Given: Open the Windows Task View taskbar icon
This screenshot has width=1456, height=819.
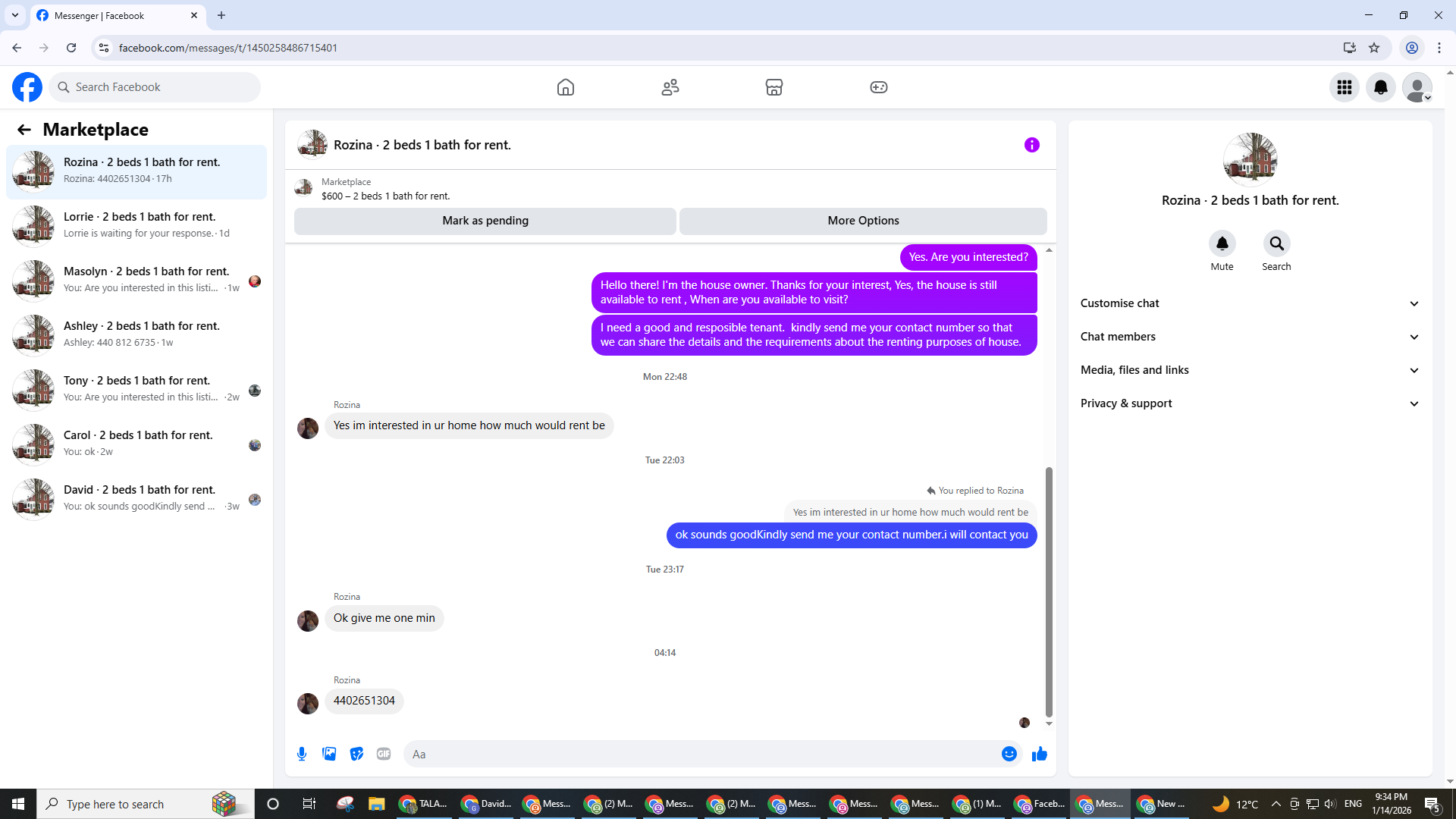Looking at the screenshot, I should (x=309, y=804).
